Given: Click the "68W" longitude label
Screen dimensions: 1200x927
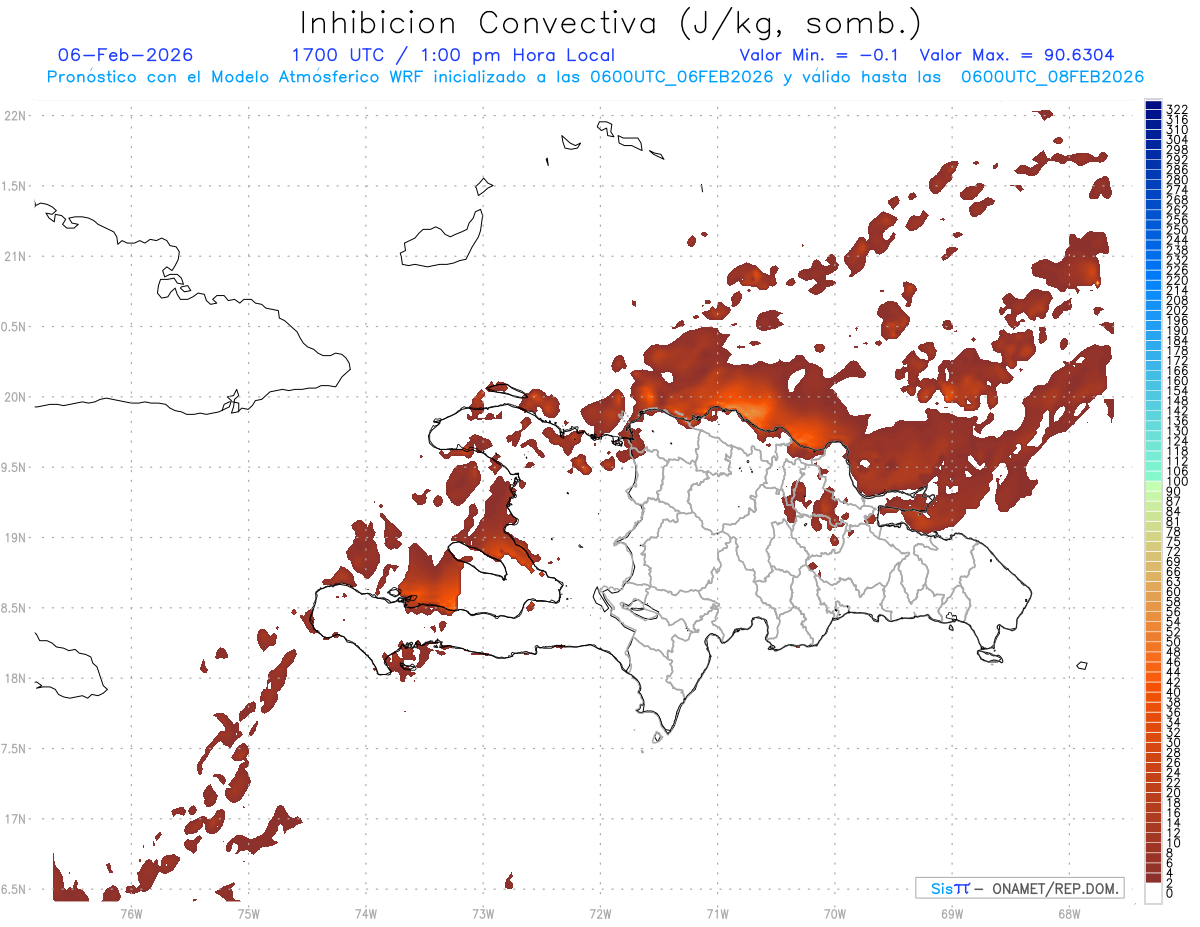Looking at the screenshot, I should point(1069,913).
